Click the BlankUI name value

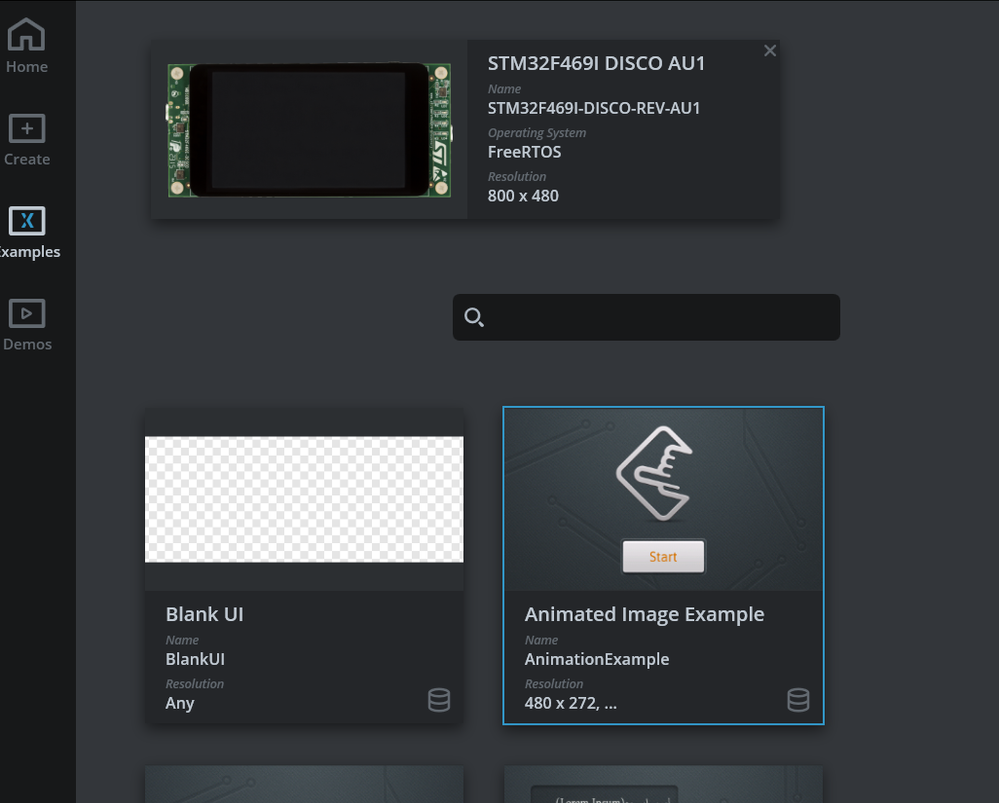pyautogui.click(x=195, y=659)
